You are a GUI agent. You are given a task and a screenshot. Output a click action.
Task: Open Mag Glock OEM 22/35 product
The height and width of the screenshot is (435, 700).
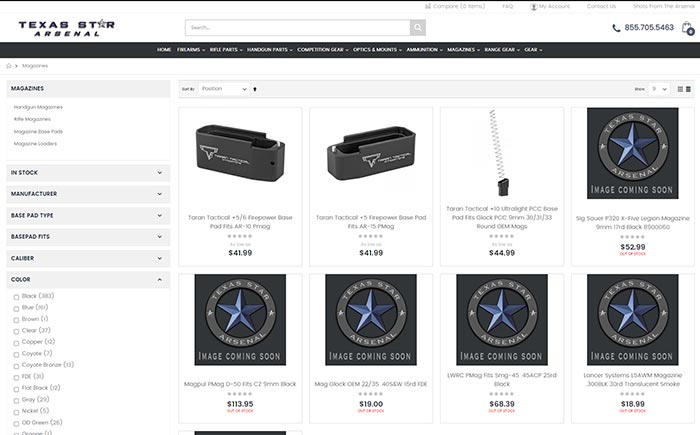tap(371, 384)
